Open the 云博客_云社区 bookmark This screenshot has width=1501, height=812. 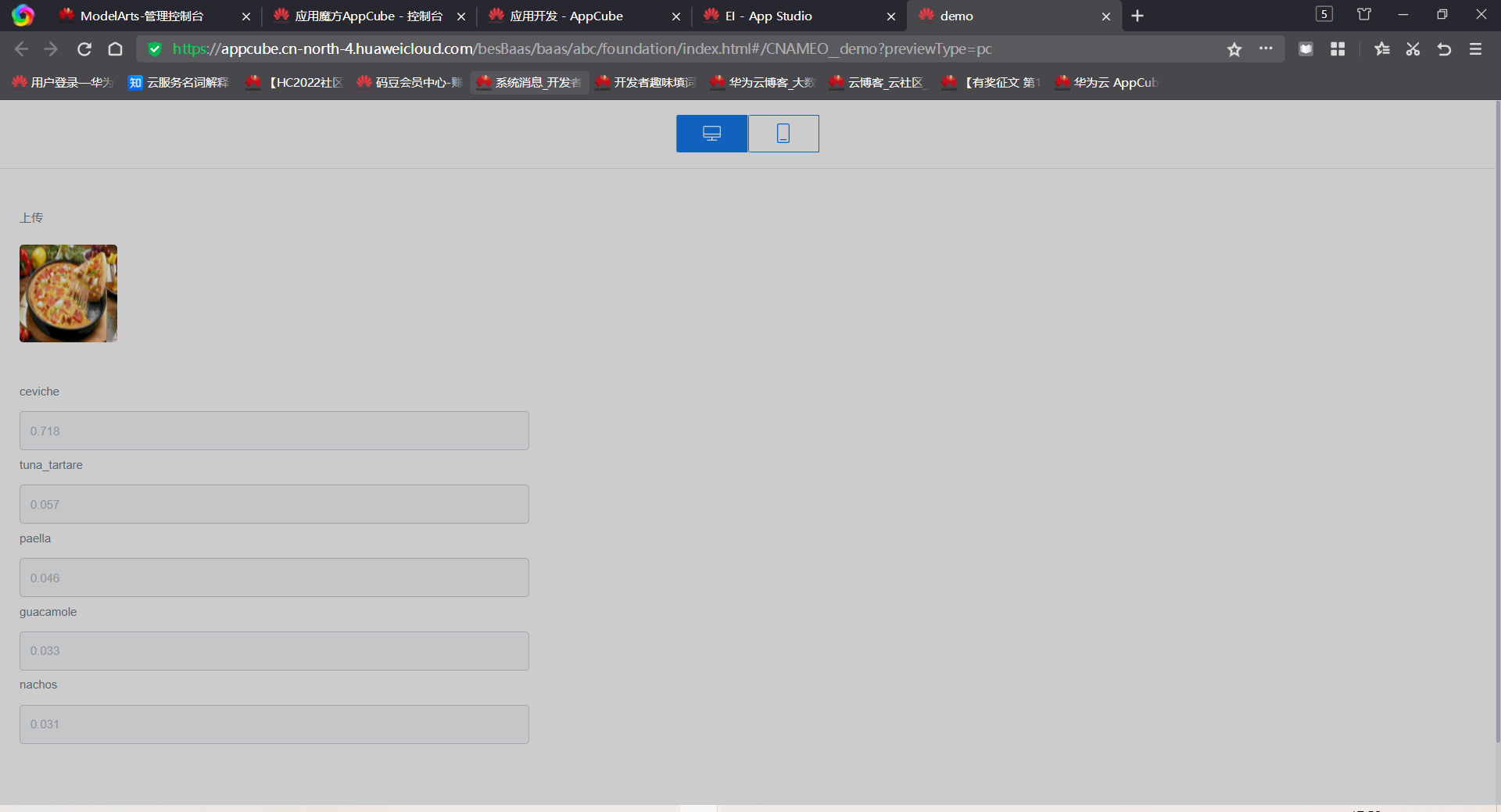pos(878,82)
